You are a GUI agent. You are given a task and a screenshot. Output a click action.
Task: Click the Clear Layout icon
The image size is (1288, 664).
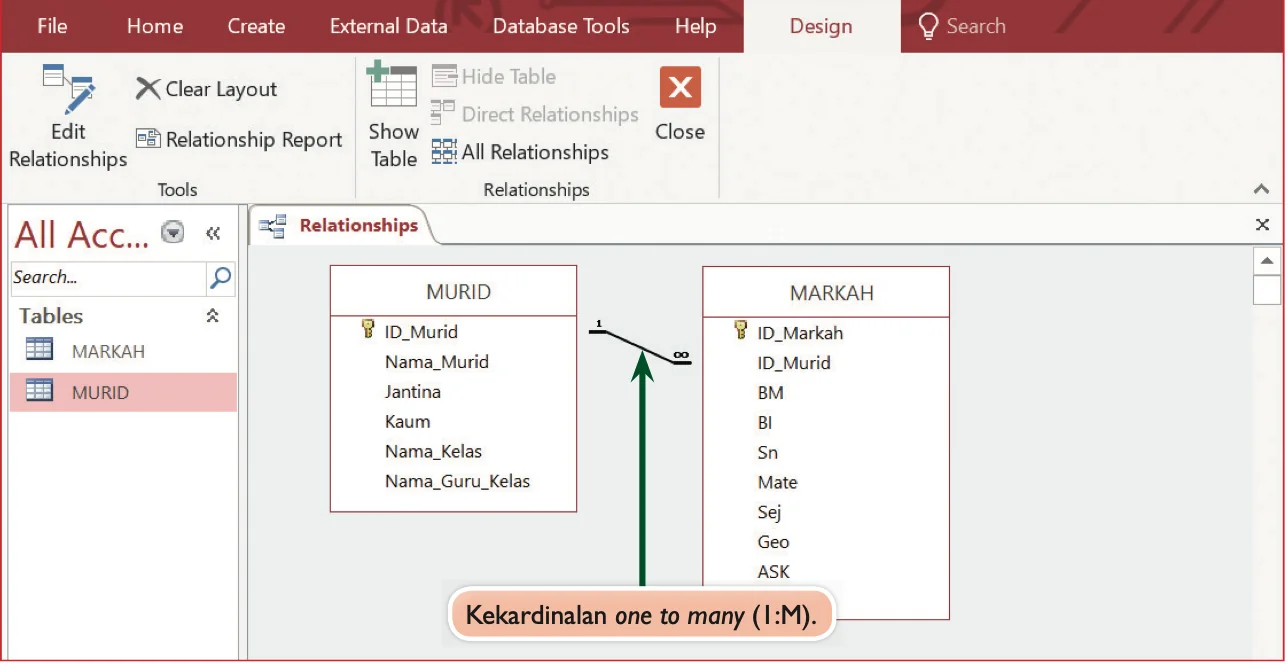click(148, 89)
